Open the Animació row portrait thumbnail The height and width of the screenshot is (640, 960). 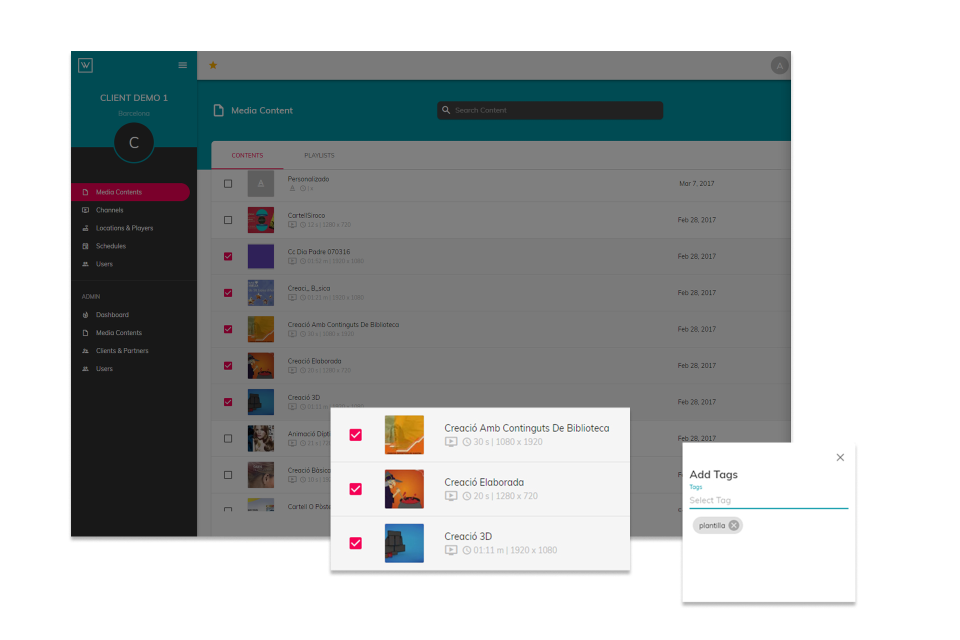tap(261, 439)
